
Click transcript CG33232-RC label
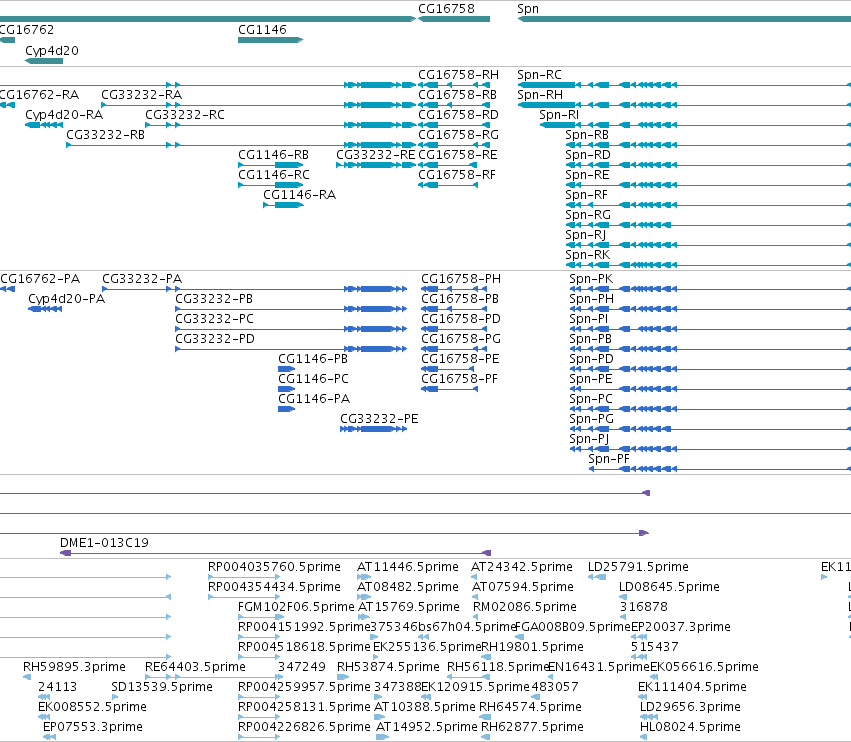tap(185, 115)
